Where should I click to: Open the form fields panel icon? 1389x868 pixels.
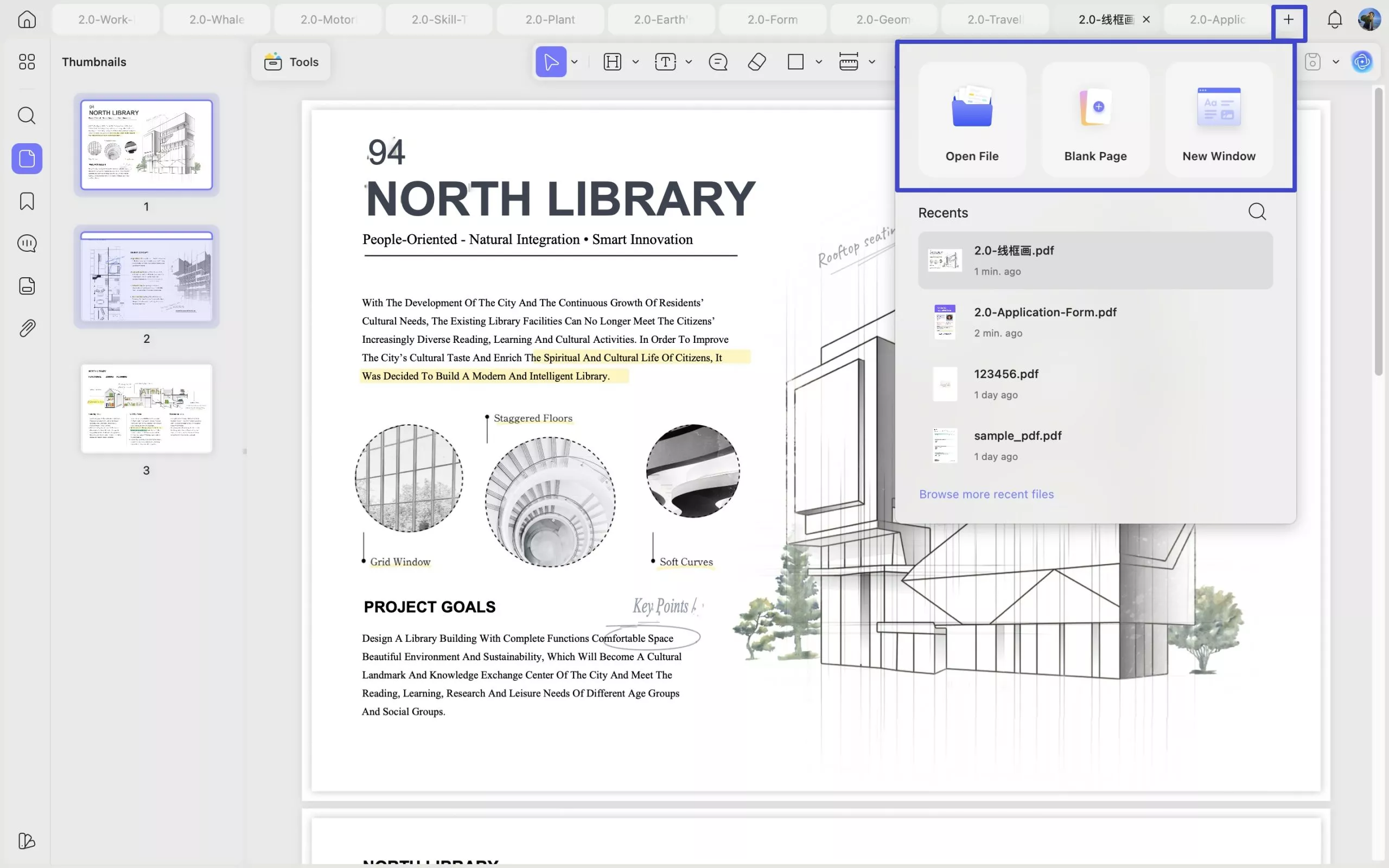click(27, 286)
